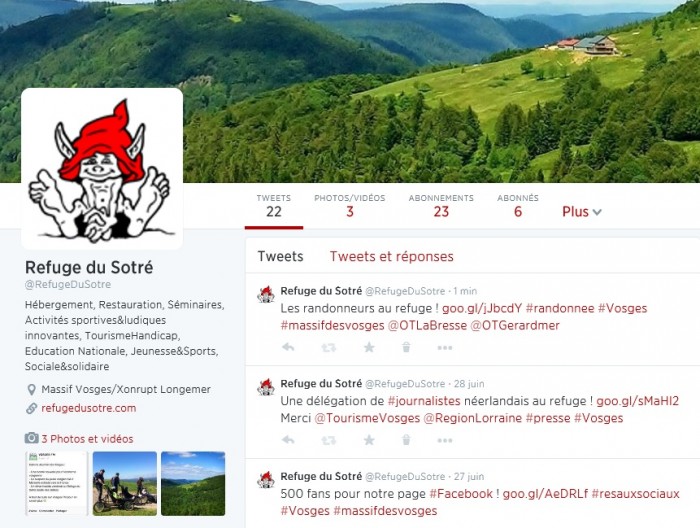Favorite the randonneurs tweet with star

pos(369,347)
